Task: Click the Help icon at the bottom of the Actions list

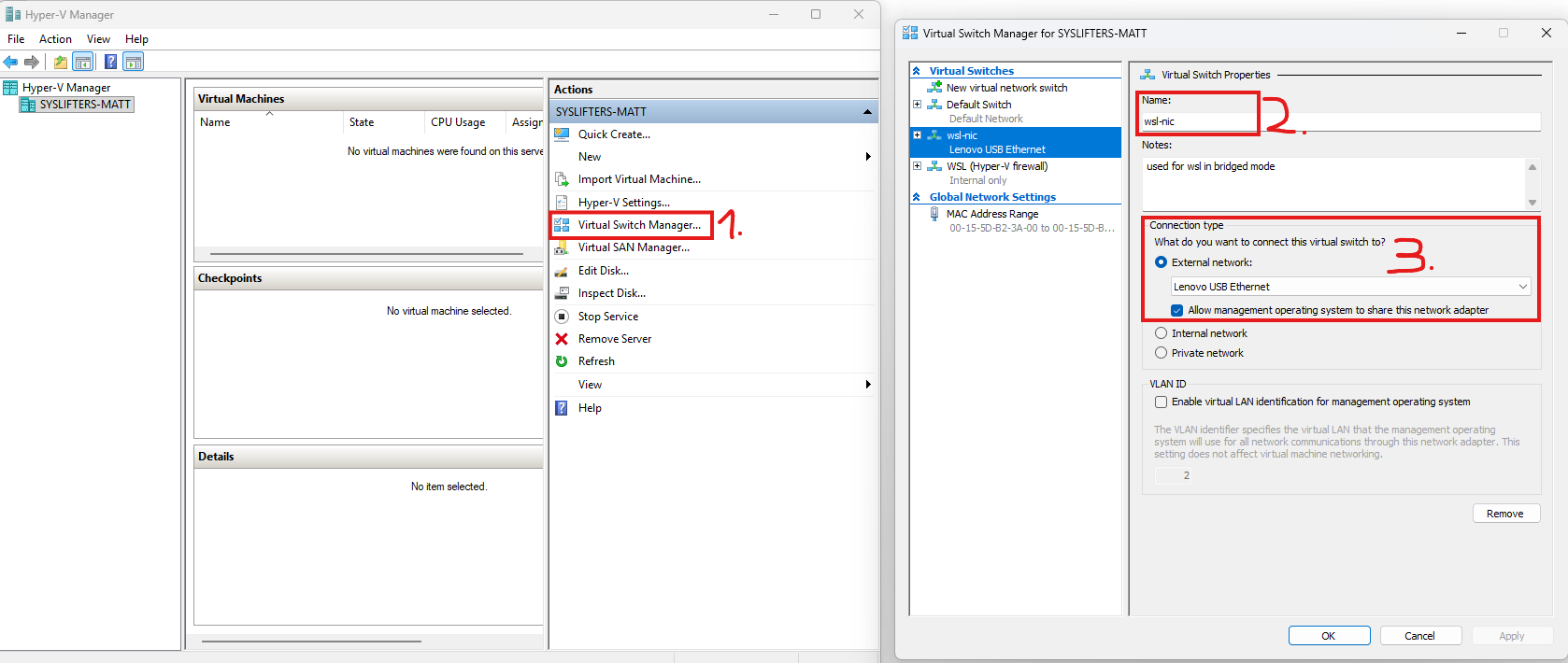Action: point(562,408)
